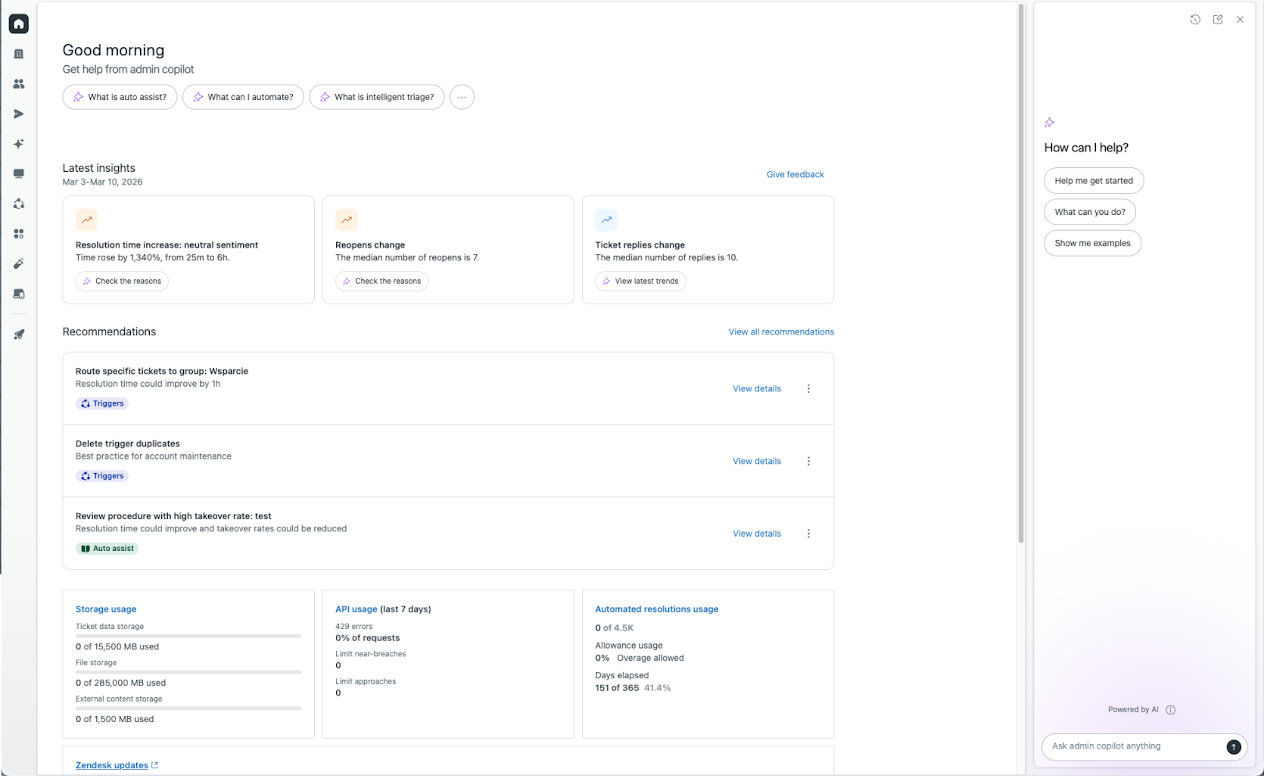Viewport: 1264px width, 776px height.
Task: Open the Home icon in sidebar
Action: coord(18,24)
